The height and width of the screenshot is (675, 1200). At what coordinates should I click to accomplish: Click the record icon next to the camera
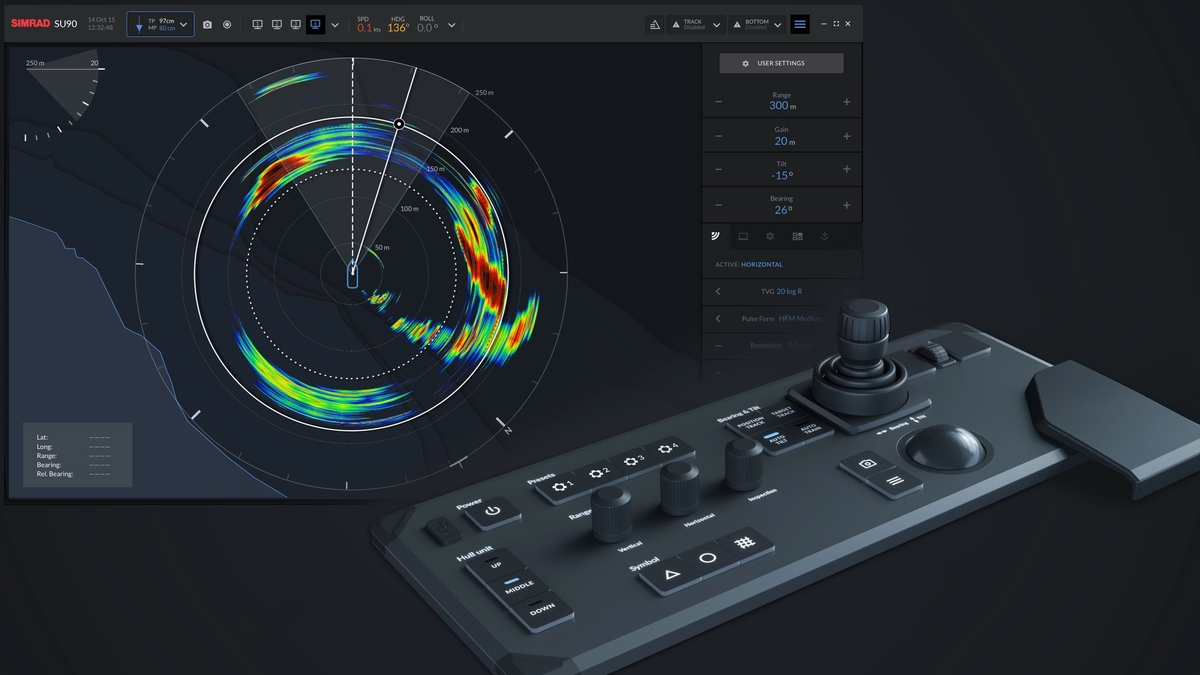(x=227, y=24)
